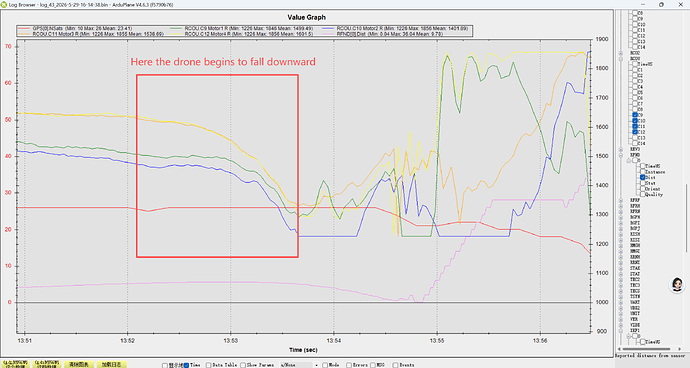Collapse the RCOU tree node
Screen dimensions: 690x368
(621, 59)
